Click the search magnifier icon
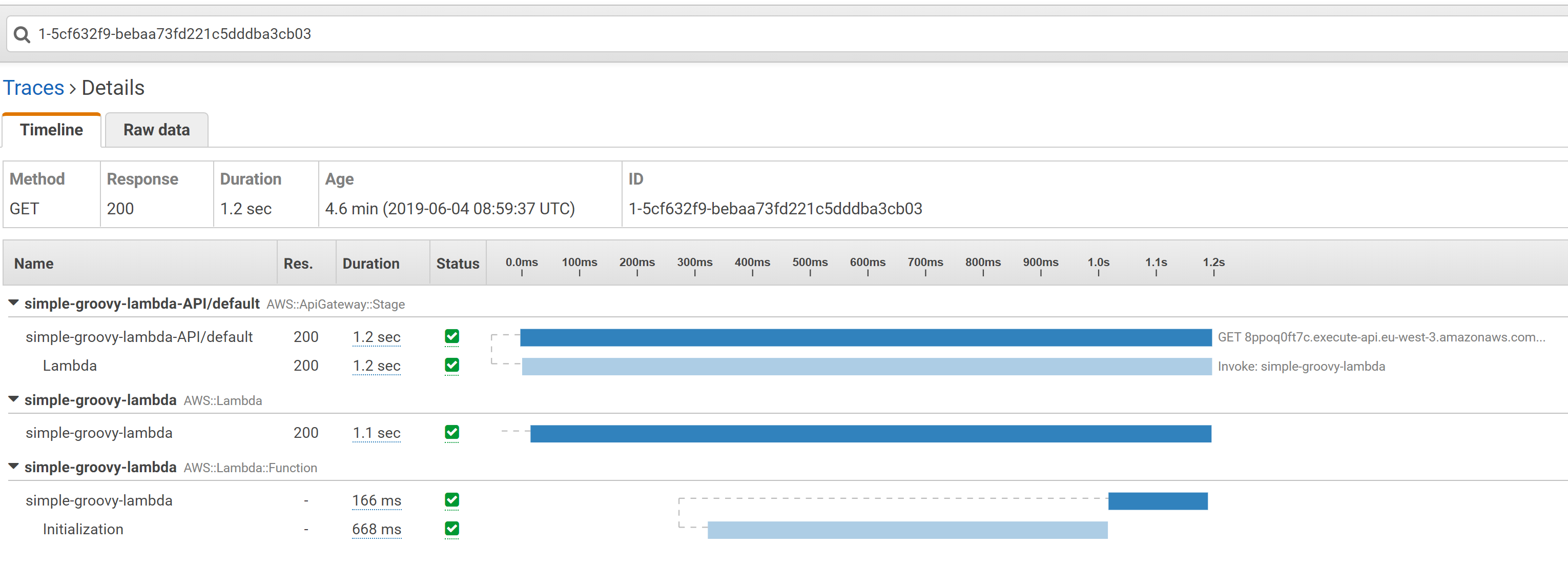Screen dimensions: 1568x565 (x=22, y=35)
